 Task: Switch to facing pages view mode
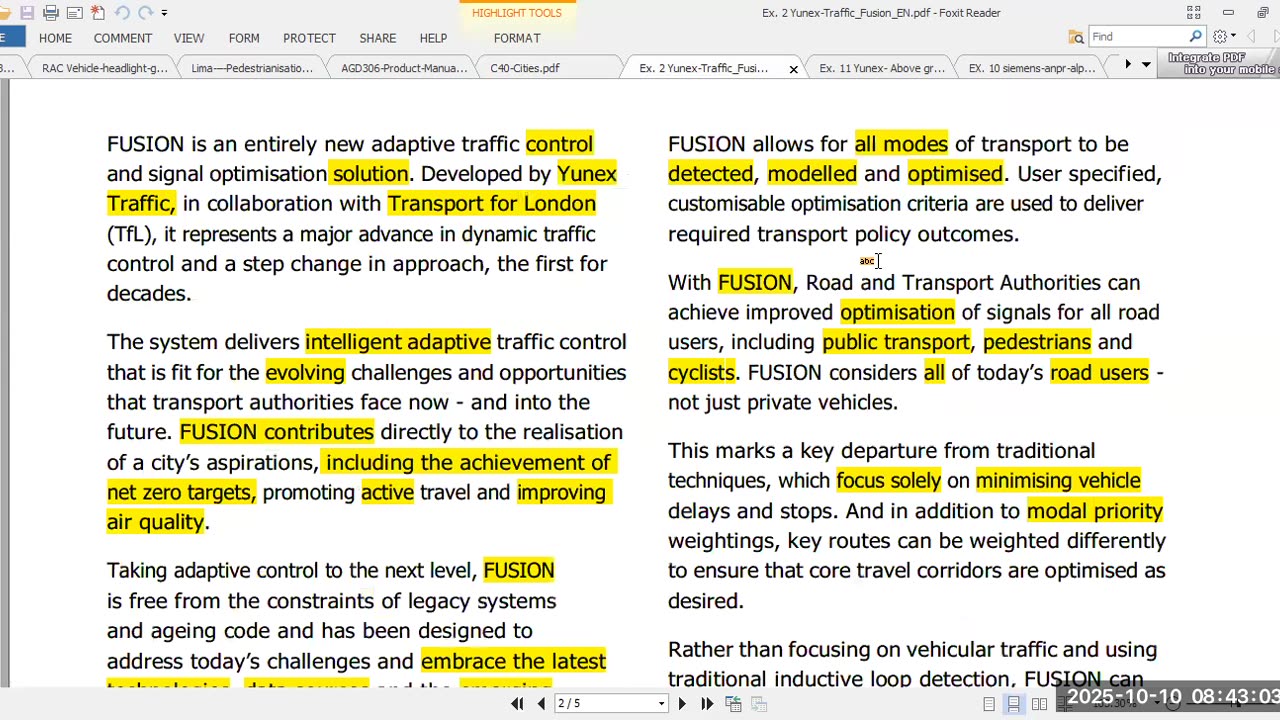click(1039, 704)
